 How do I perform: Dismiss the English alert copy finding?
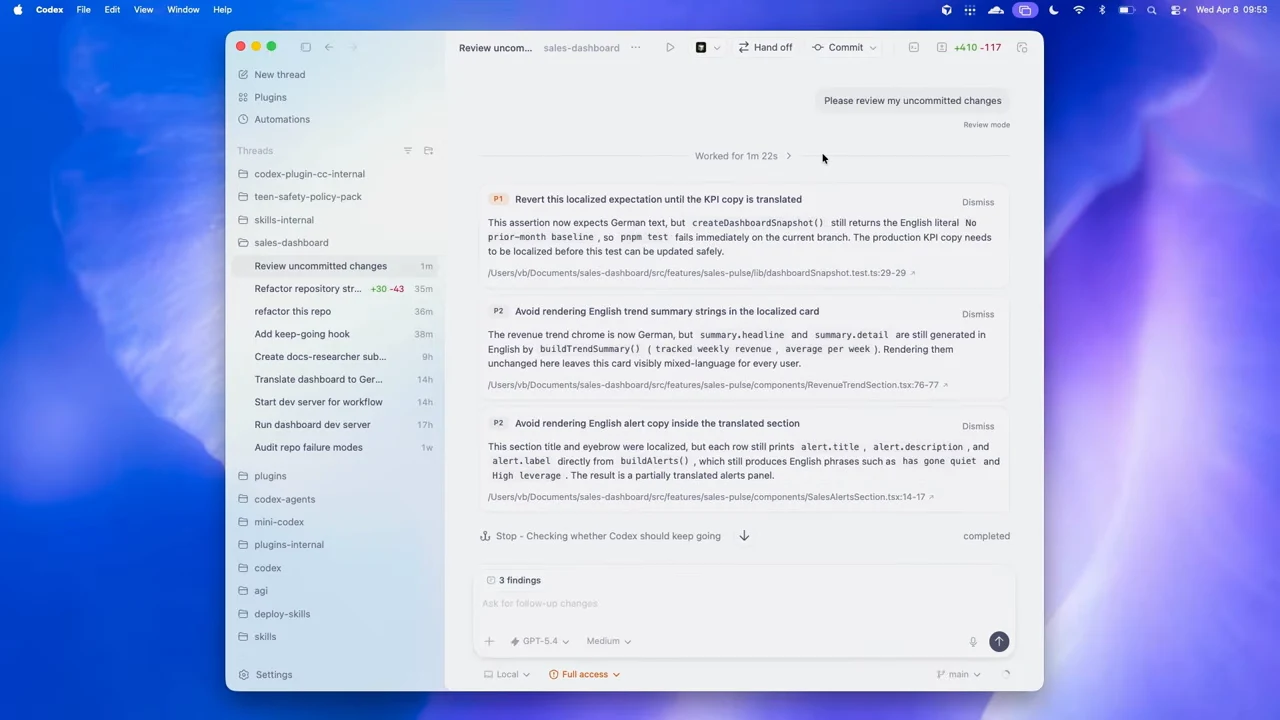pos(978,426)
